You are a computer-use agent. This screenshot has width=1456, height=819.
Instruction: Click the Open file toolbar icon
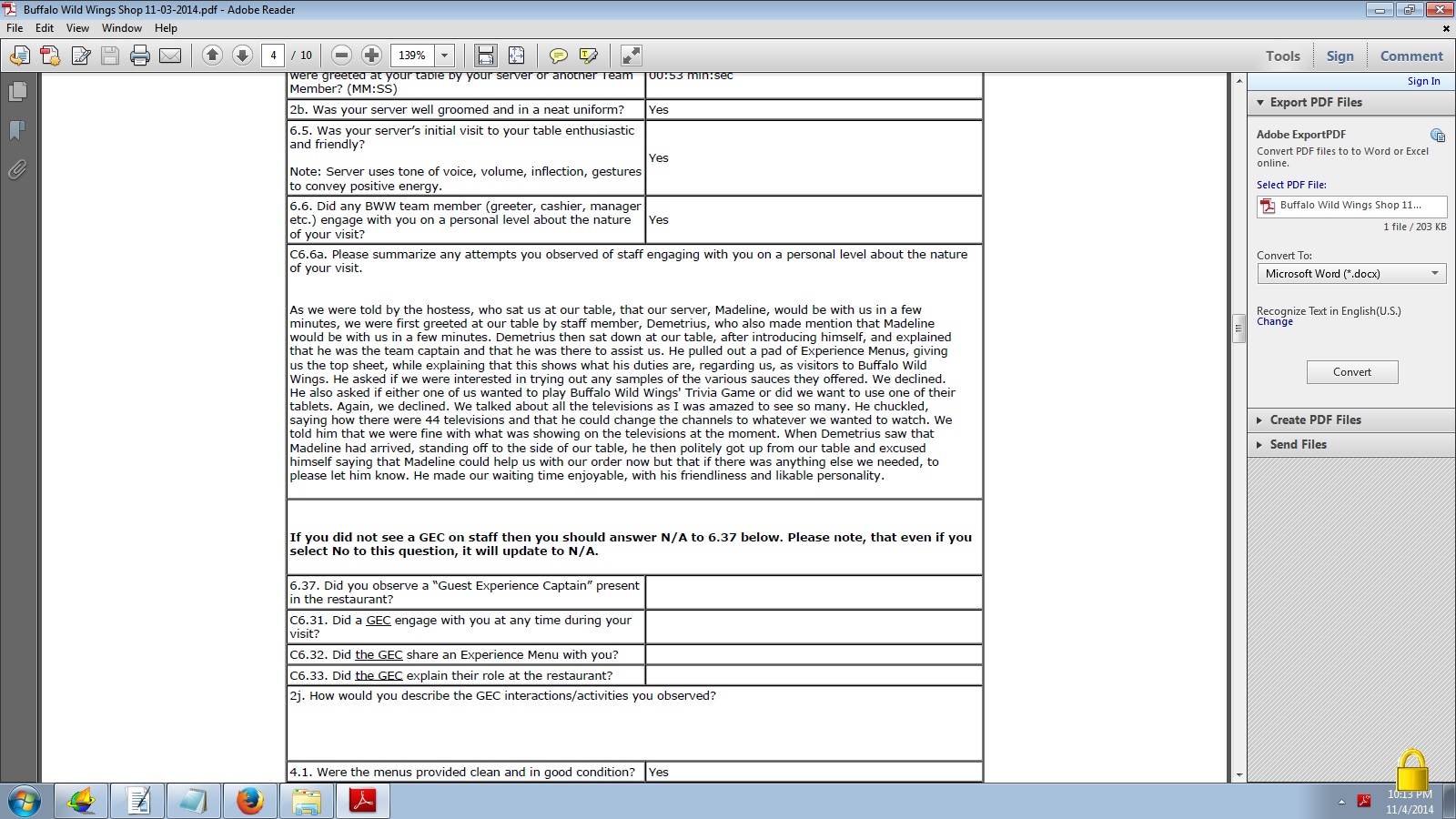click(20, 56)
